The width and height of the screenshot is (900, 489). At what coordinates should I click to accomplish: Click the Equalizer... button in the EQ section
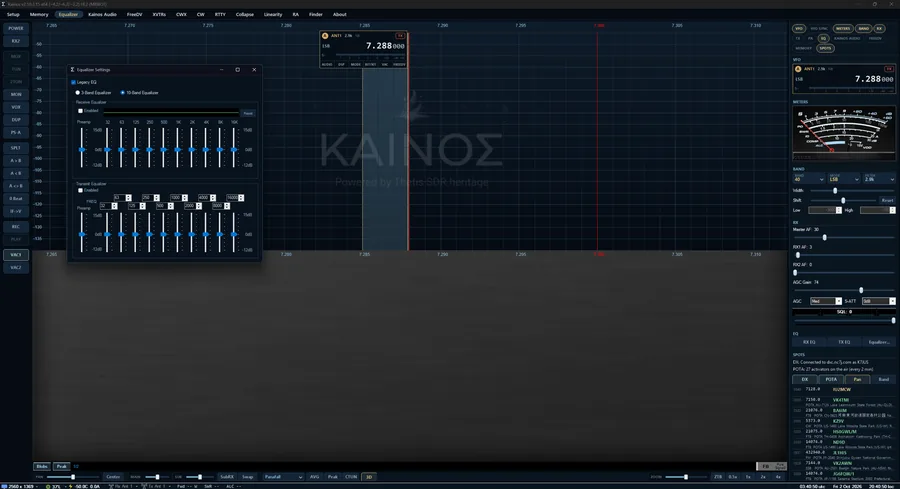(x=879, y=342)
